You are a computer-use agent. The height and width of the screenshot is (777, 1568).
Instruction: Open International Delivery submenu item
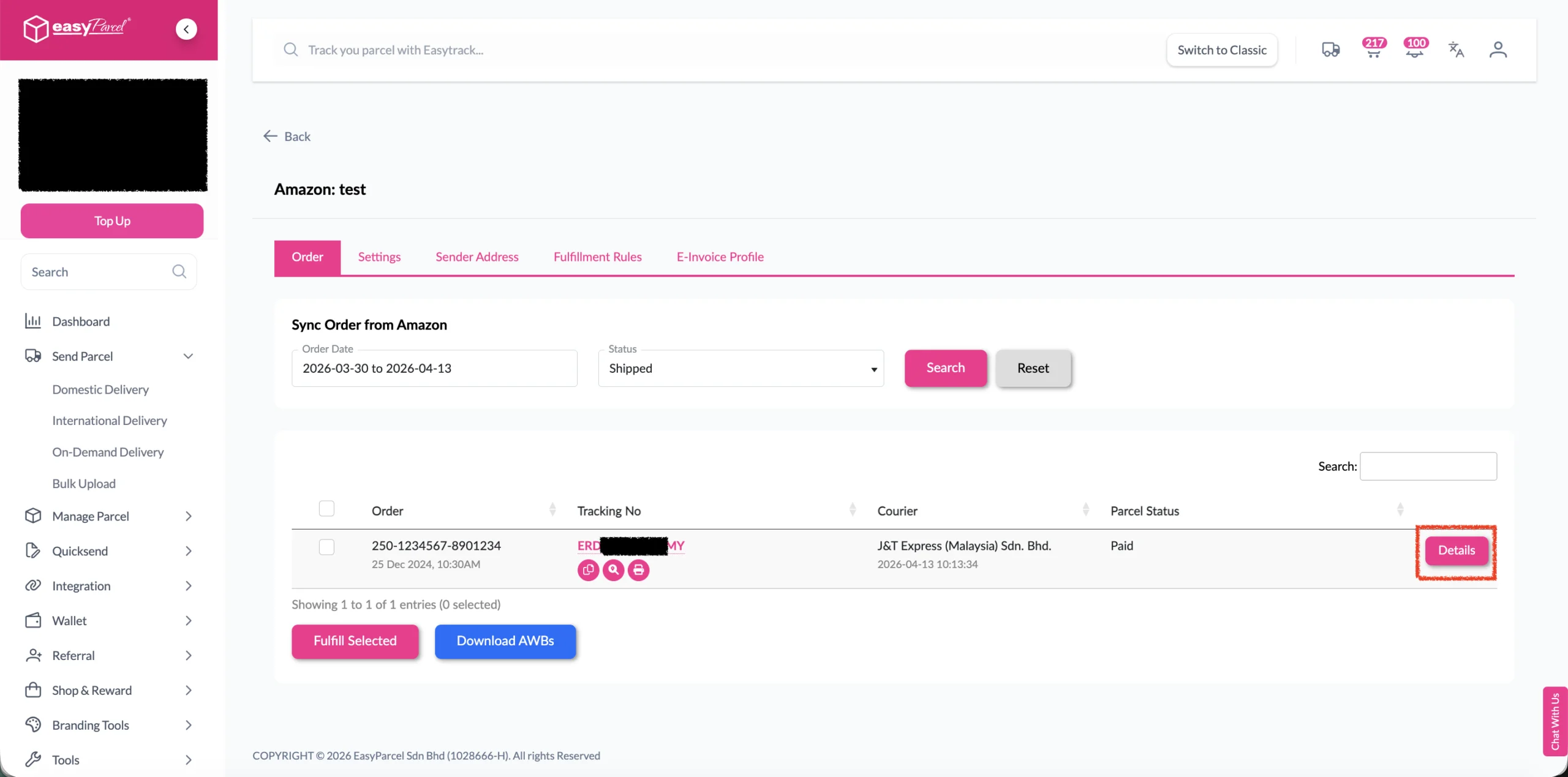[x=110, y=421]
